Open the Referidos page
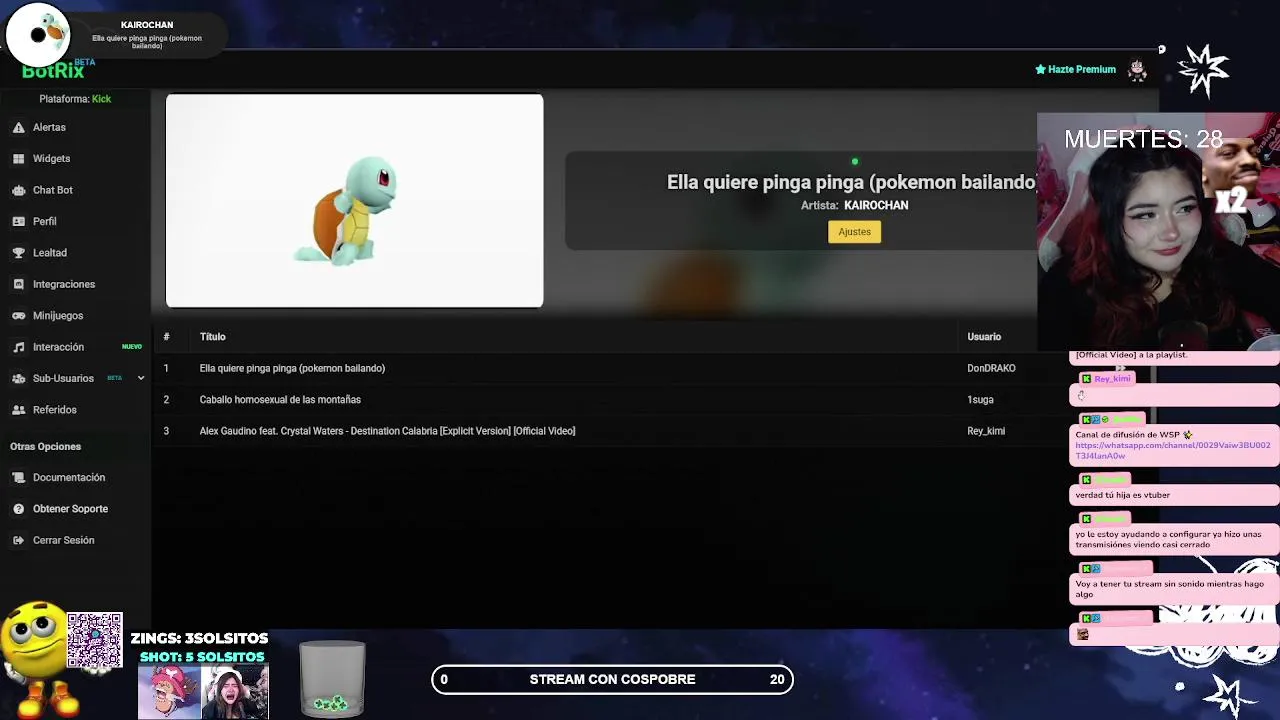 pos(55,410)
